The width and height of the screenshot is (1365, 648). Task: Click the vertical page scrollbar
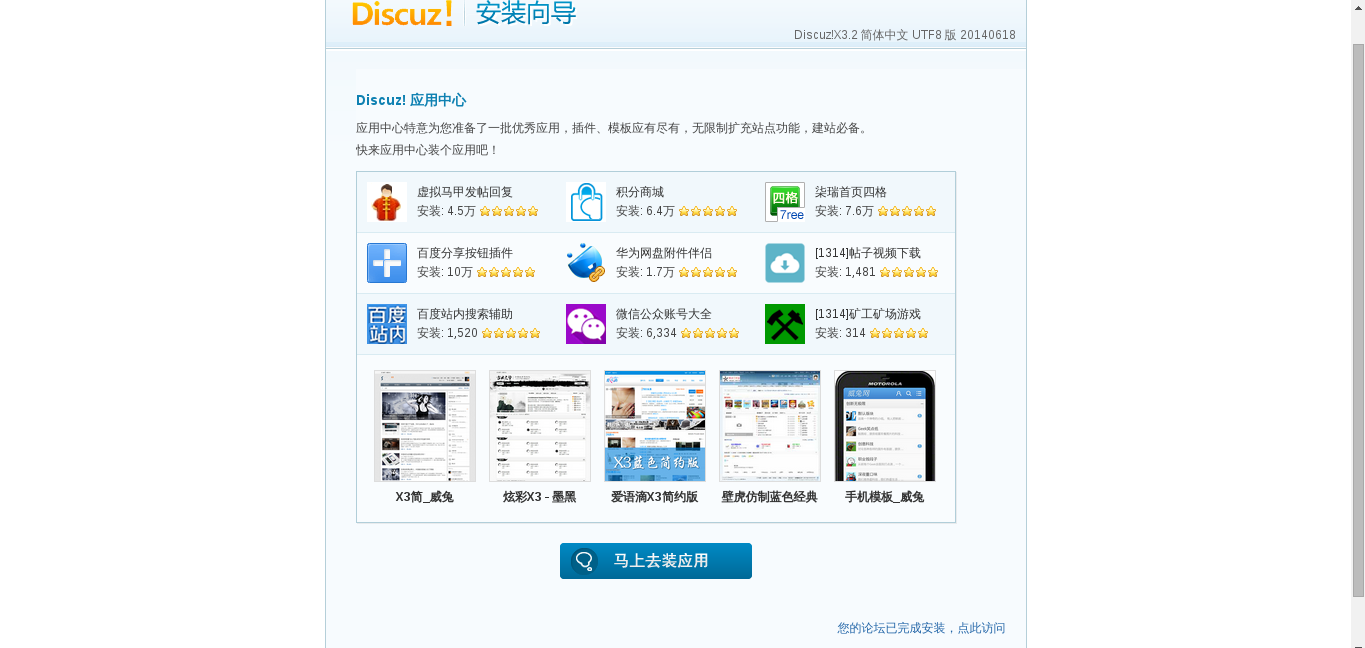tap(1358, 320)
